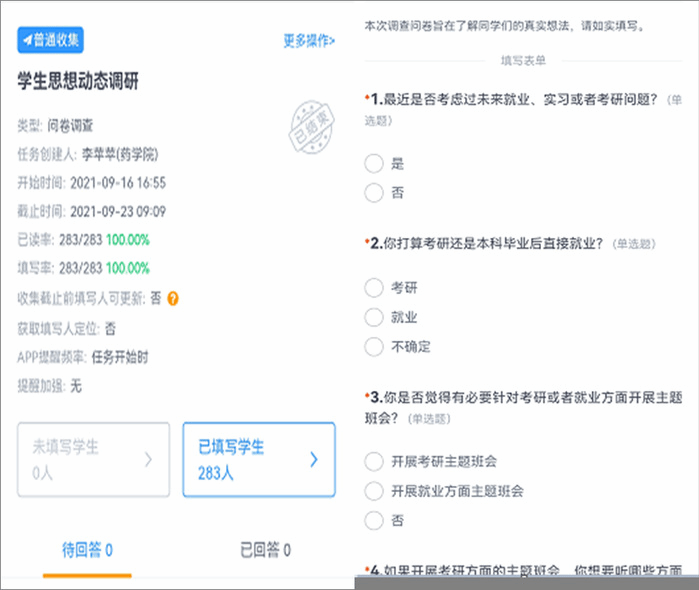Viewport: 699px width, 590px height.
Task: Select 开展考研主题班会 option
Action: pos(374,462)
